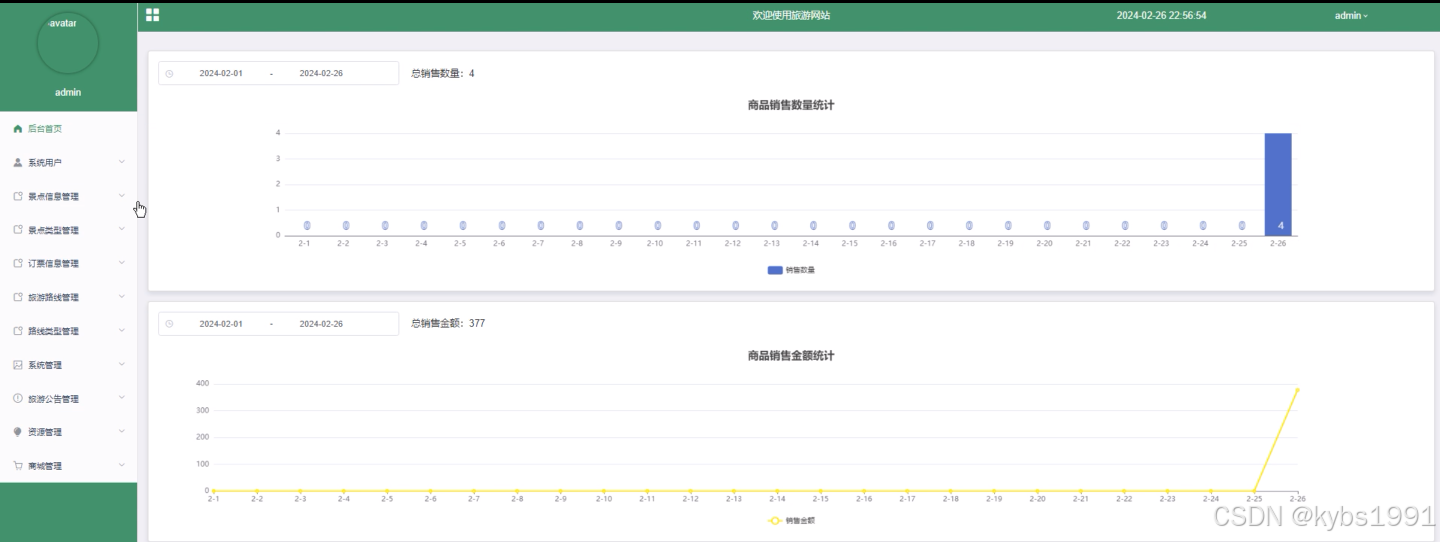The image size is (1440, 542).
Task: Click the info icon beside 旅游公告管理
Action: 18,398
